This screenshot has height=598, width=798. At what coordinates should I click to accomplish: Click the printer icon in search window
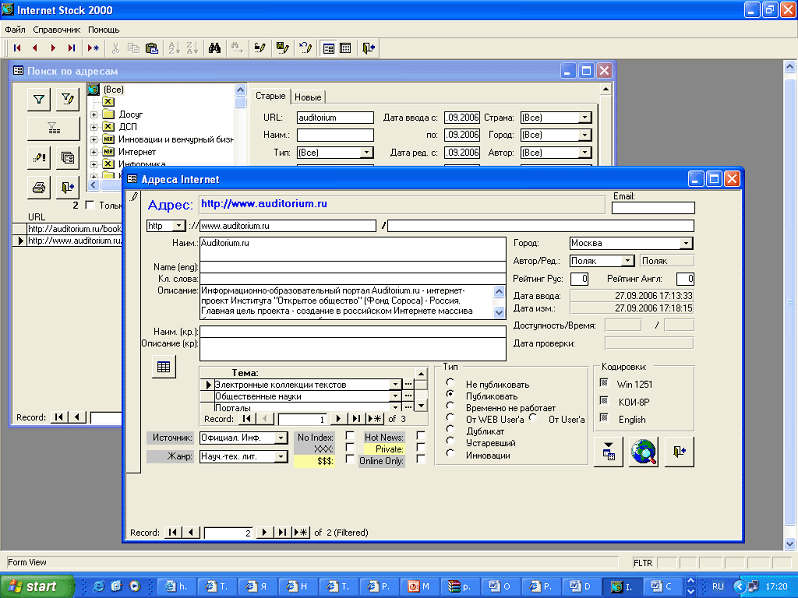pyautogui.click(x=39, y=186)
